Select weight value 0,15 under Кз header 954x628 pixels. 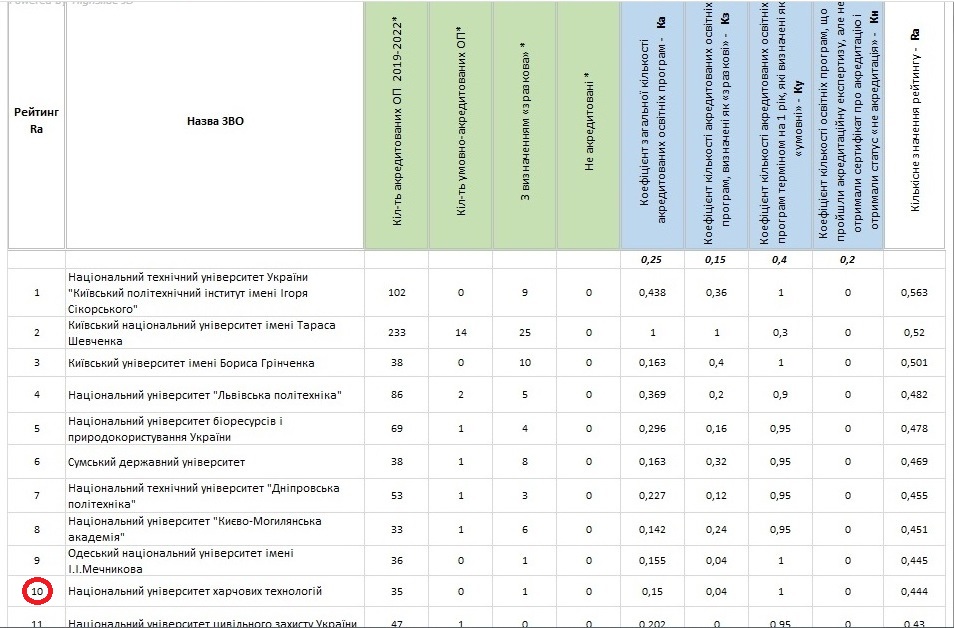pyautogui.click(x=715, y=259)
